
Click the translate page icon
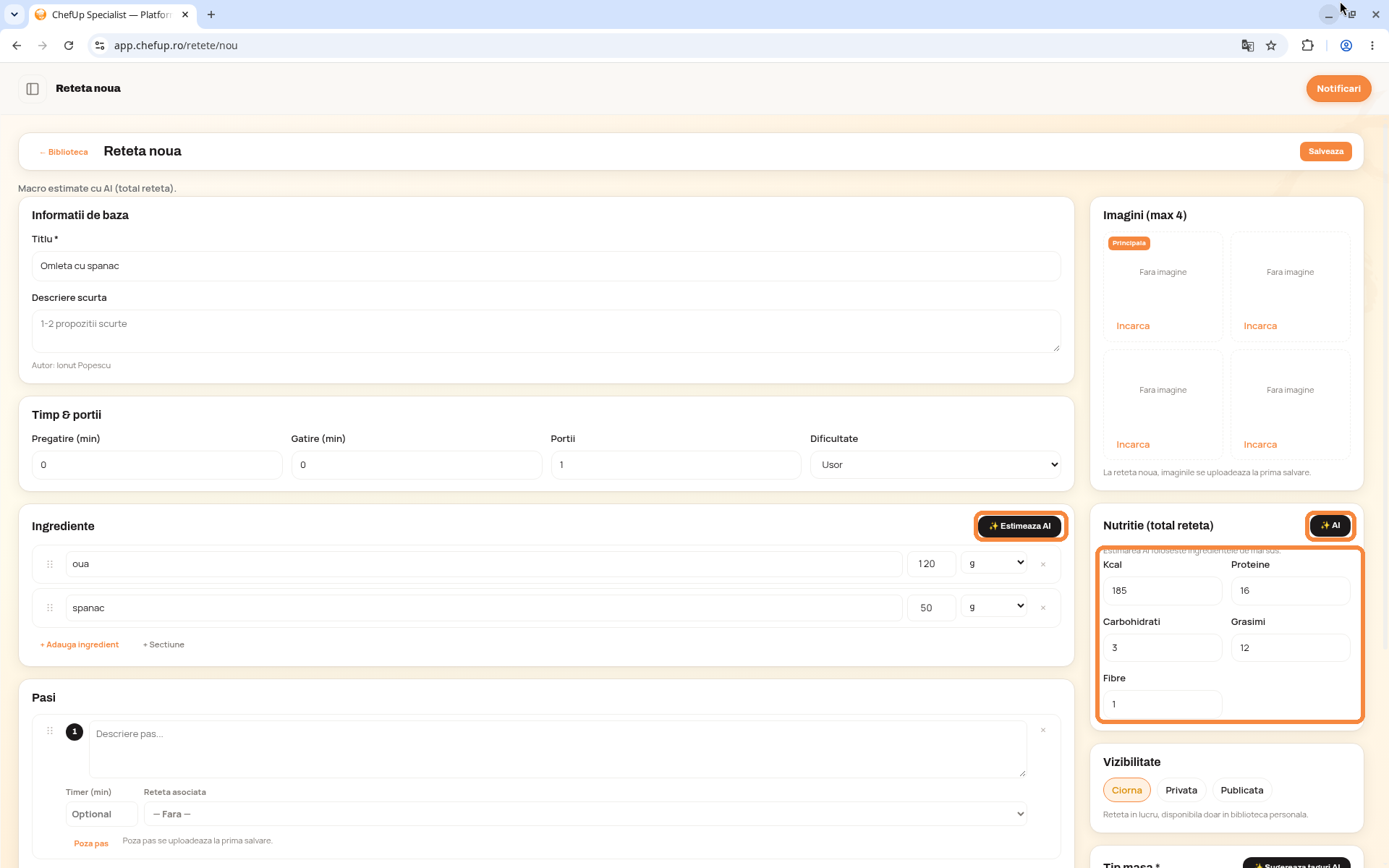click(1247, 46)
